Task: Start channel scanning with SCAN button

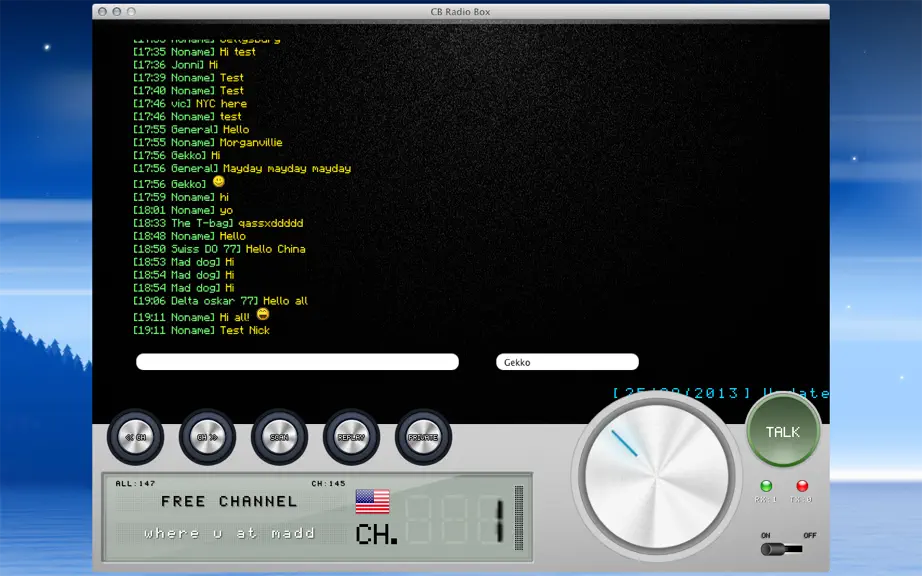Action: [279, 437]
